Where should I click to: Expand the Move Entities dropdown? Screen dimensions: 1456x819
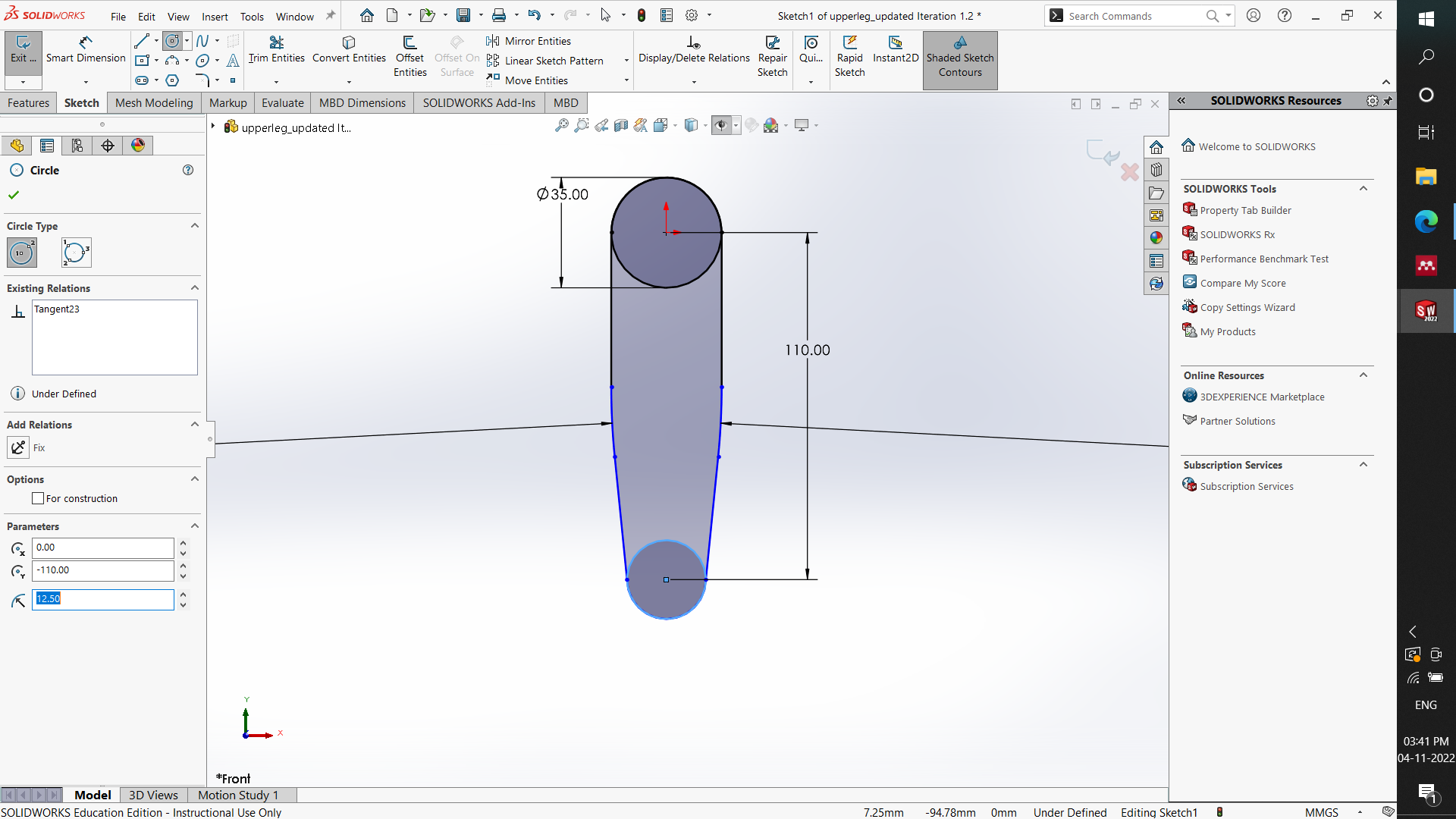626,80
